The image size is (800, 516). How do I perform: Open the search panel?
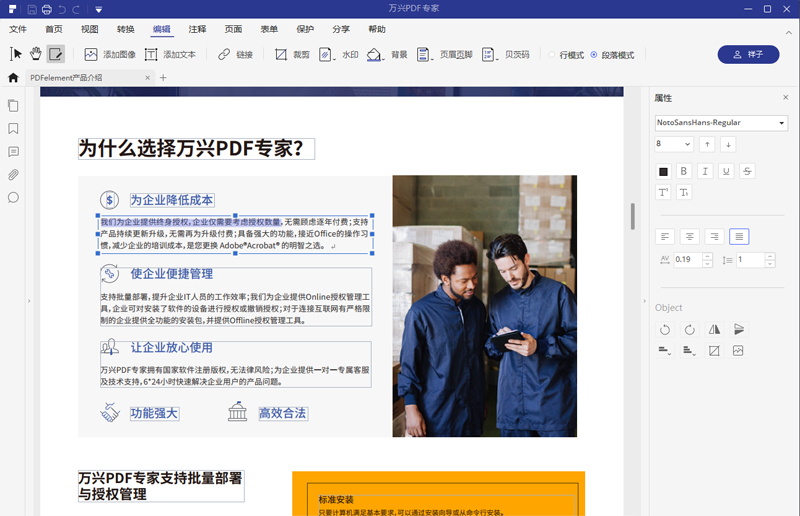13,198
